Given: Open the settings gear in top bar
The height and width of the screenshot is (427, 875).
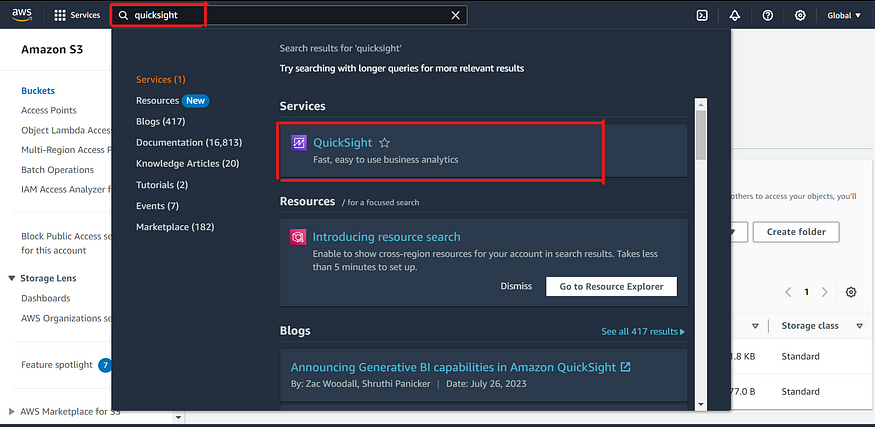Looking at the screenshot, I should point(800,16).
